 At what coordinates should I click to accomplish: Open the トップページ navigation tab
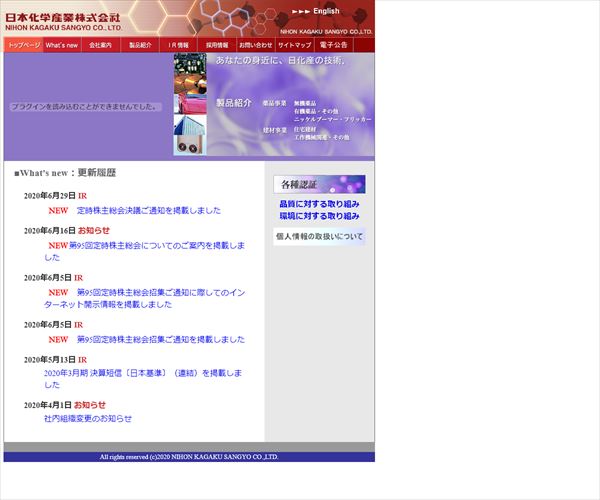pos(23,45)
